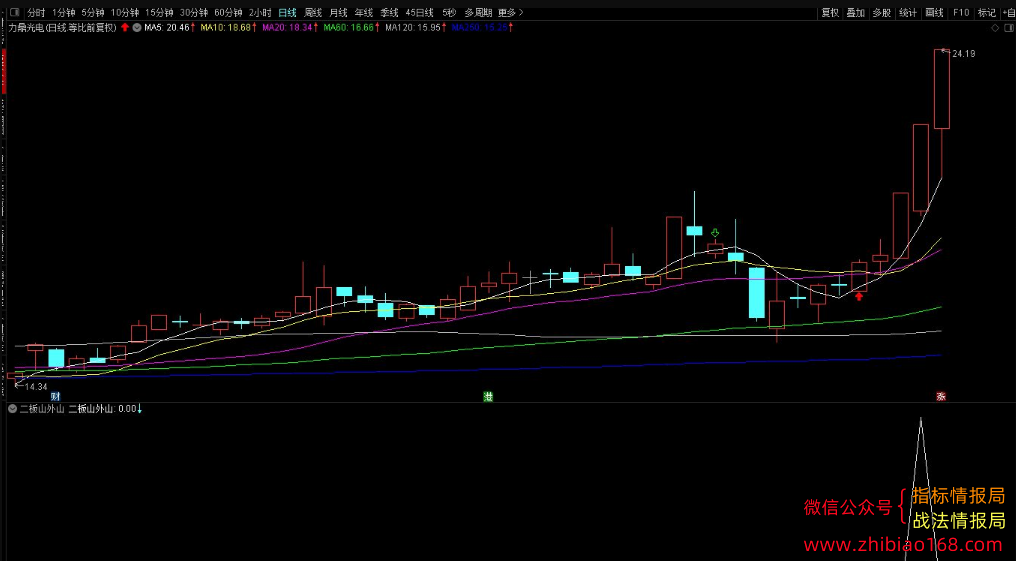Open the 复权 adjustment menu
The height and width of the screenshot is (561, 1016).
tap(830, 12)
